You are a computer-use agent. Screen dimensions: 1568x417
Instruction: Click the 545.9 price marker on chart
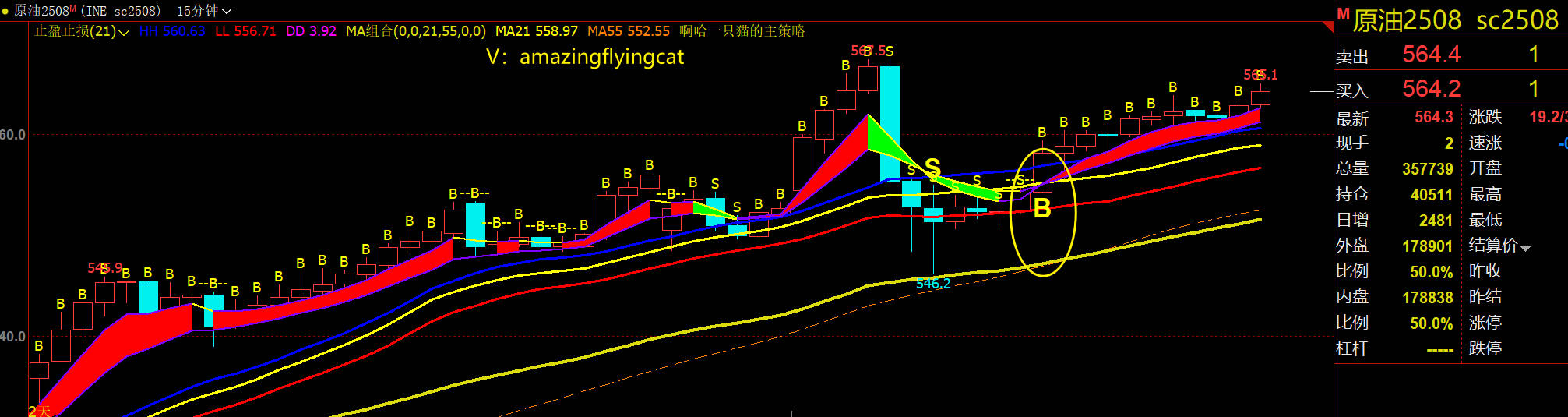click(105, 268)
